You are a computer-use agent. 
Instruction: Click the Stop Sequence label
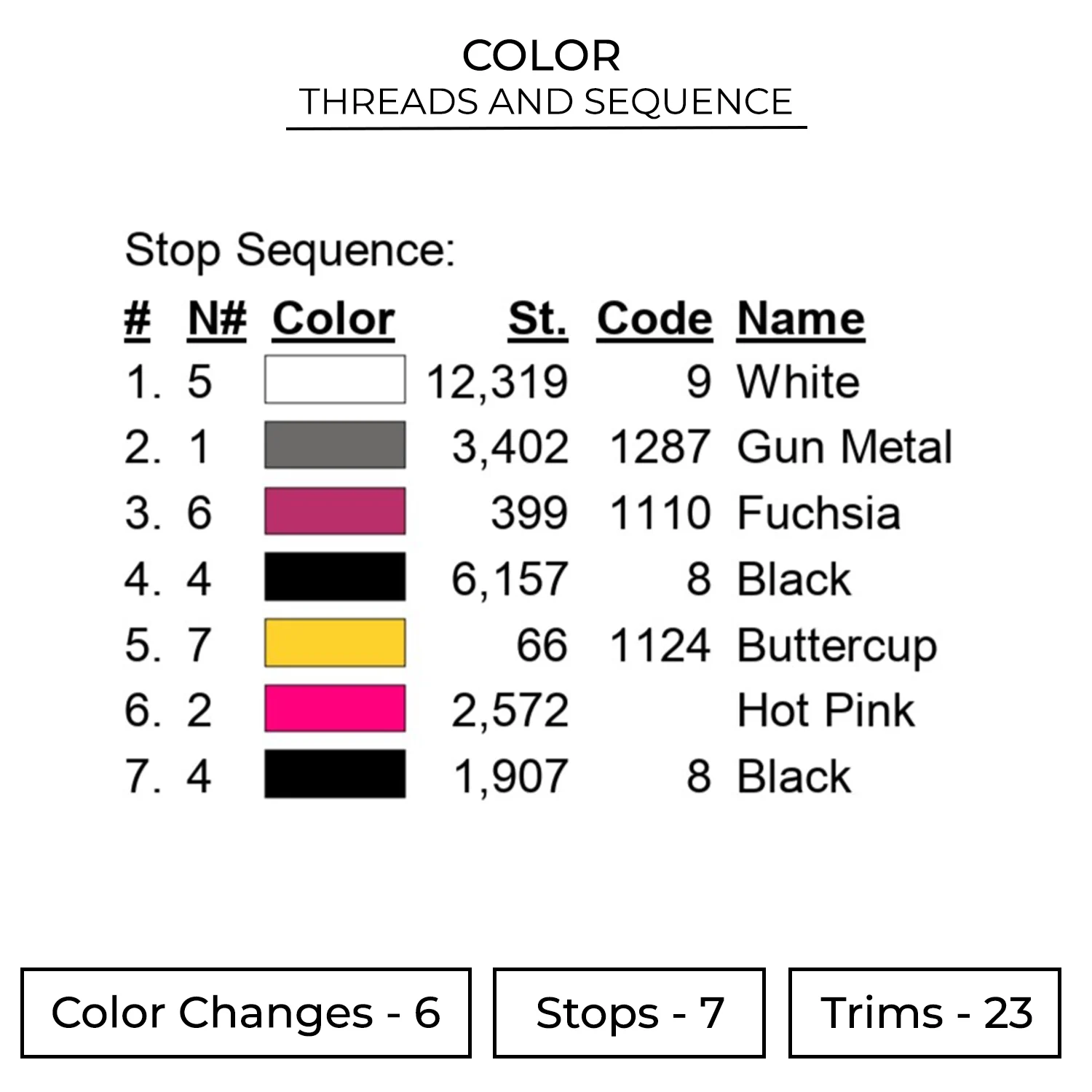290,250
